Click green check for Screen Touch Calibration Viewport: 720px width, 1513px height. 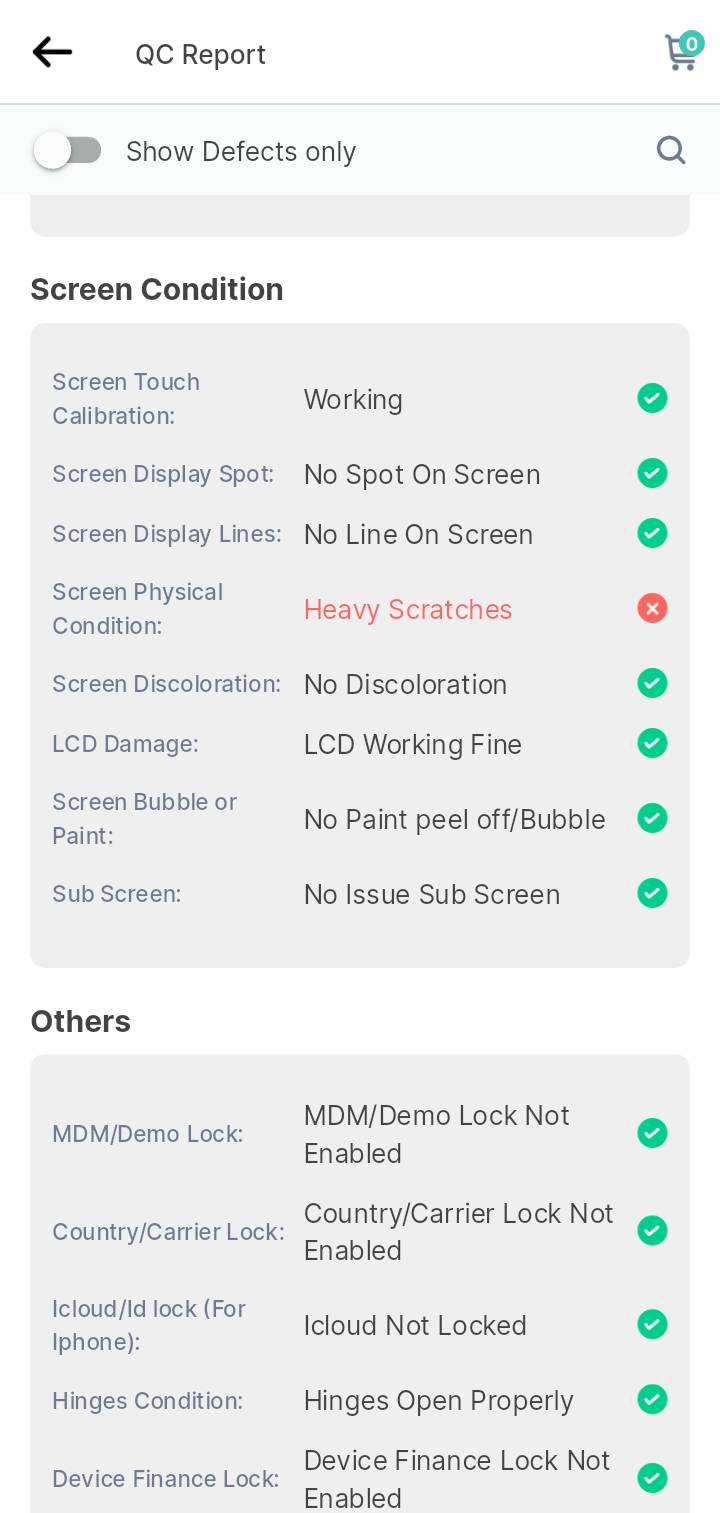[x=652, y=398]
